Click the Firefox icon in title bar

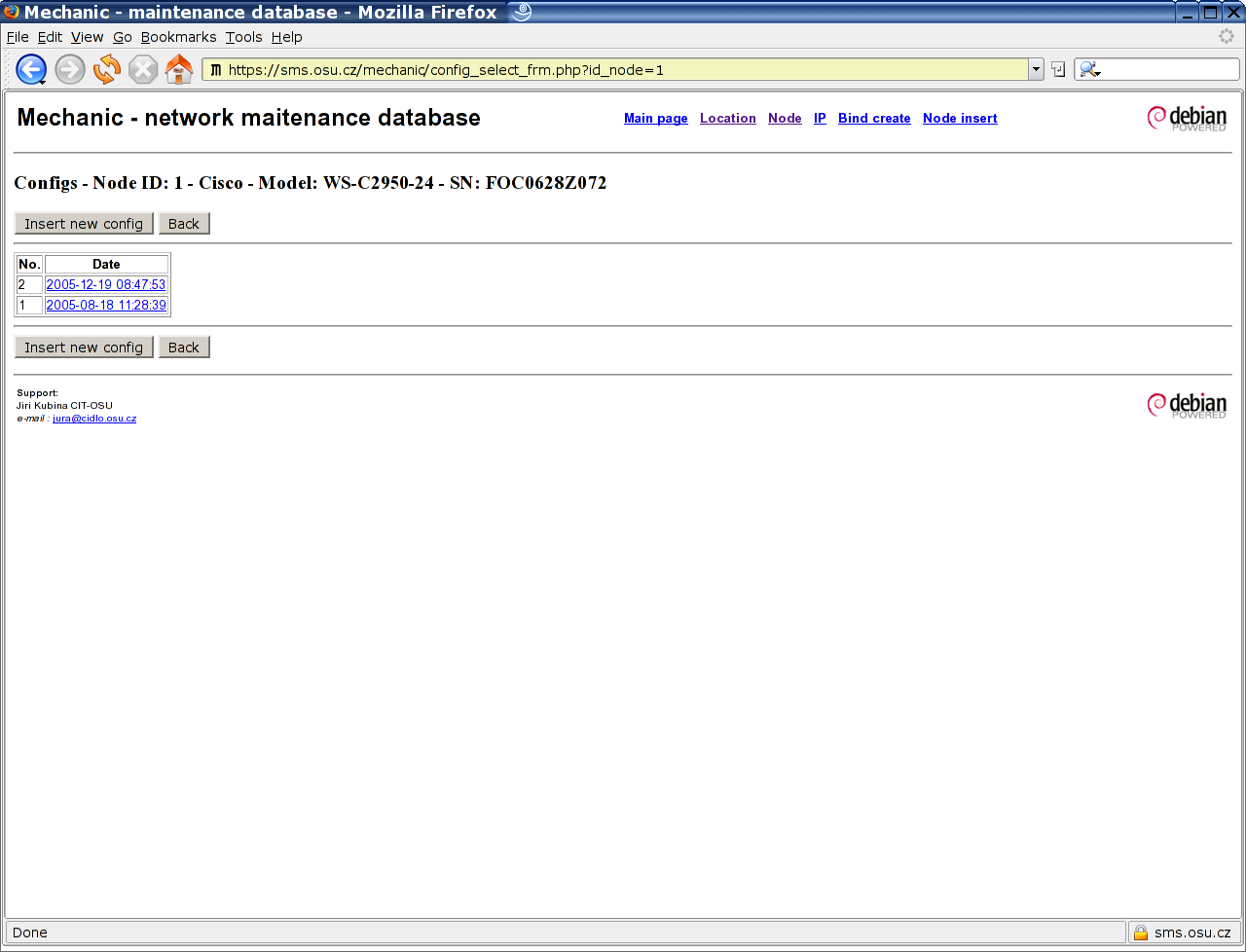(12, 12)
